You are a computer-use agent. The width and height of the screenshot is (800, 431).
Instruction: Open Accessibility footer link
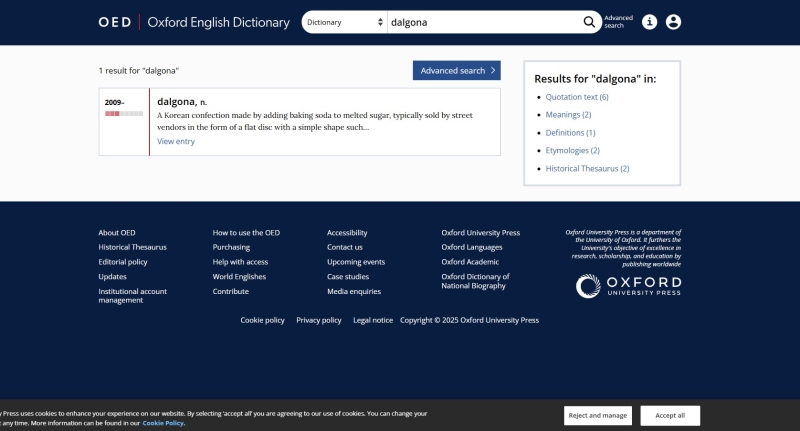pos(347,233)
